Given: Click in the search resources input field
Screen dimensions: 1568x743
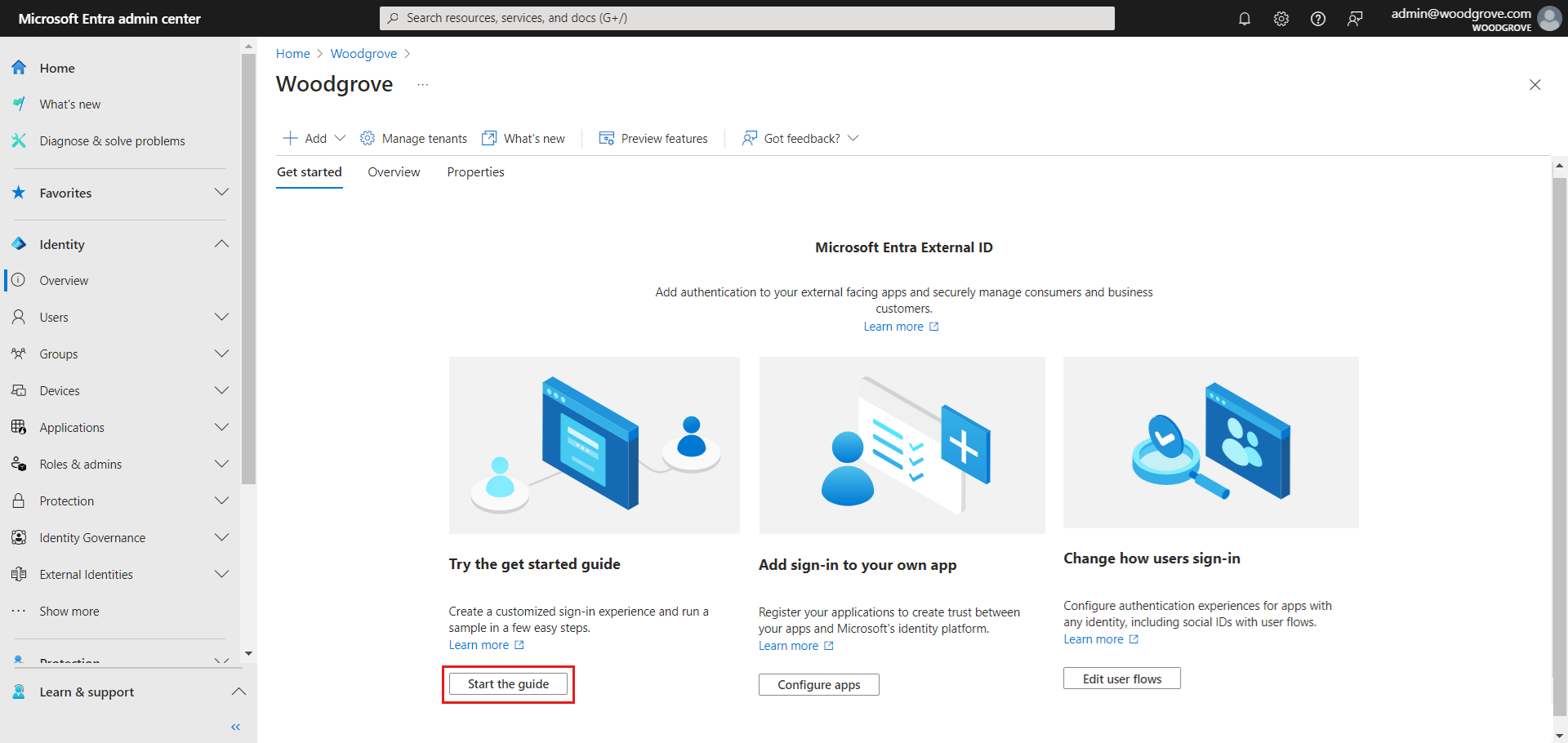Looking at the screenshot, I should point(746,18).
